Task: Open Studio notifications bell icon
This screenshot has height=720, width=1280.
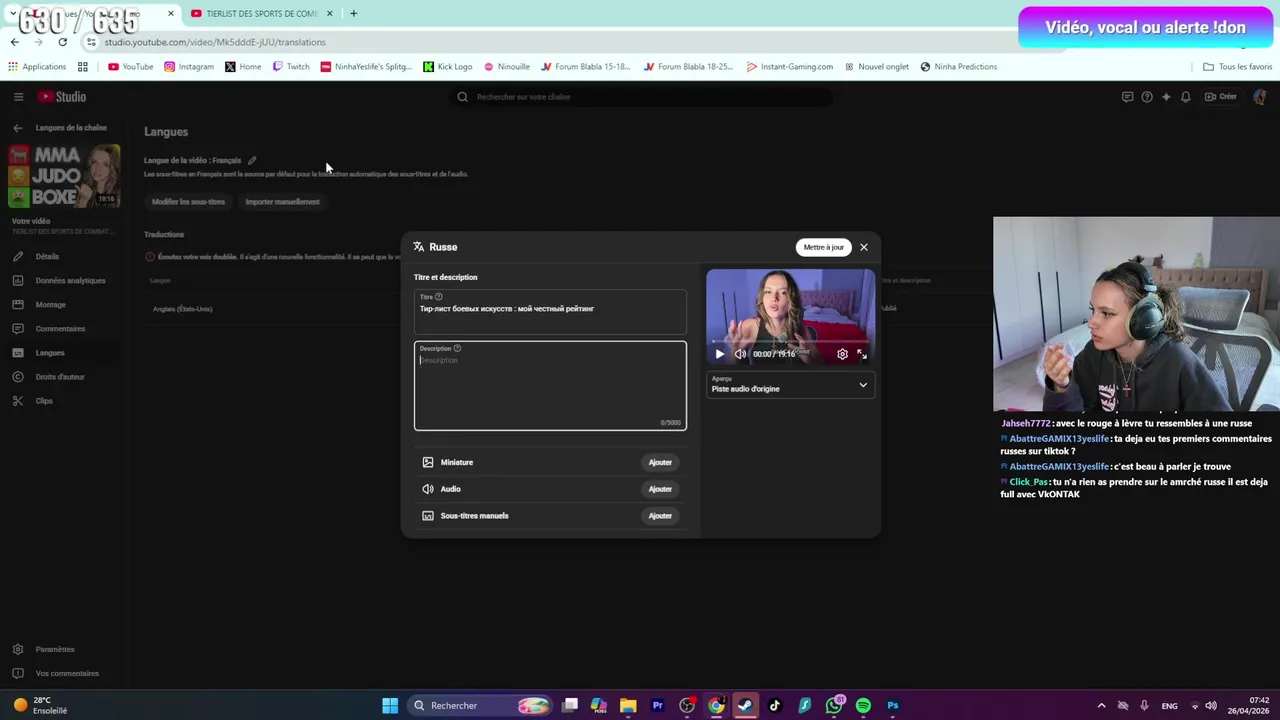Action: point(1186,97)
